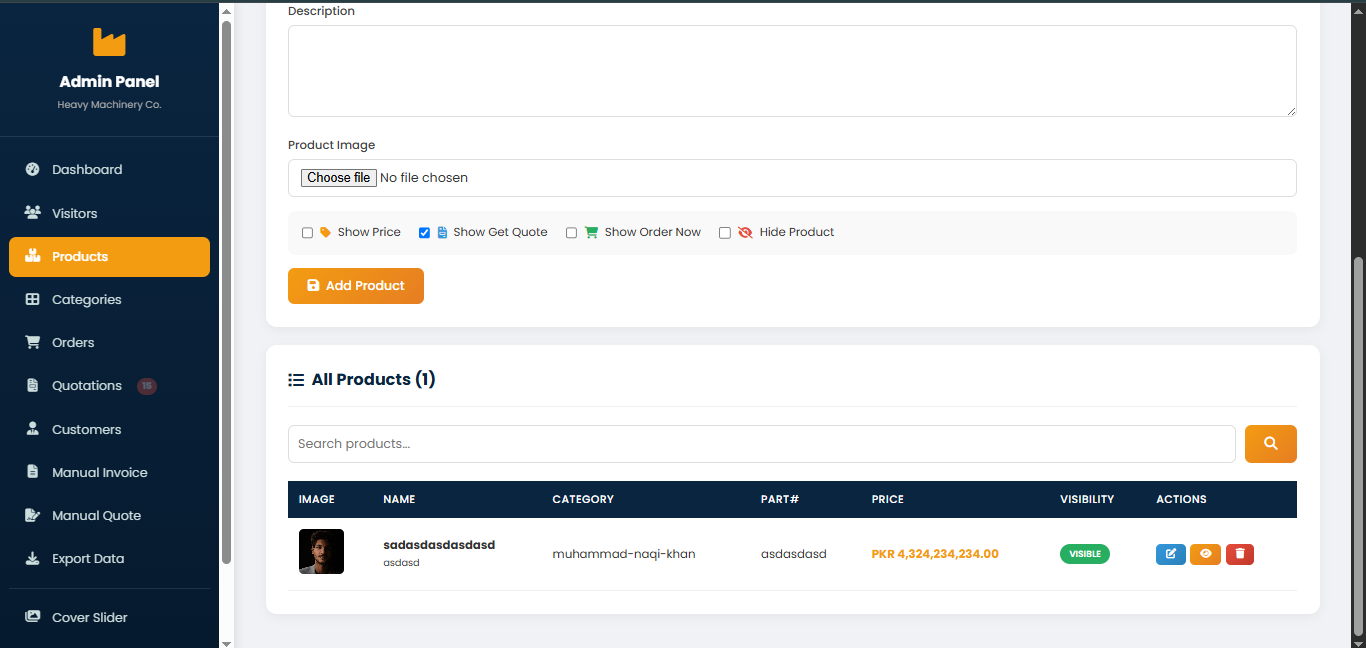Click the Manual Invoice file icon

pyautogui.click(x=32, y=472)
